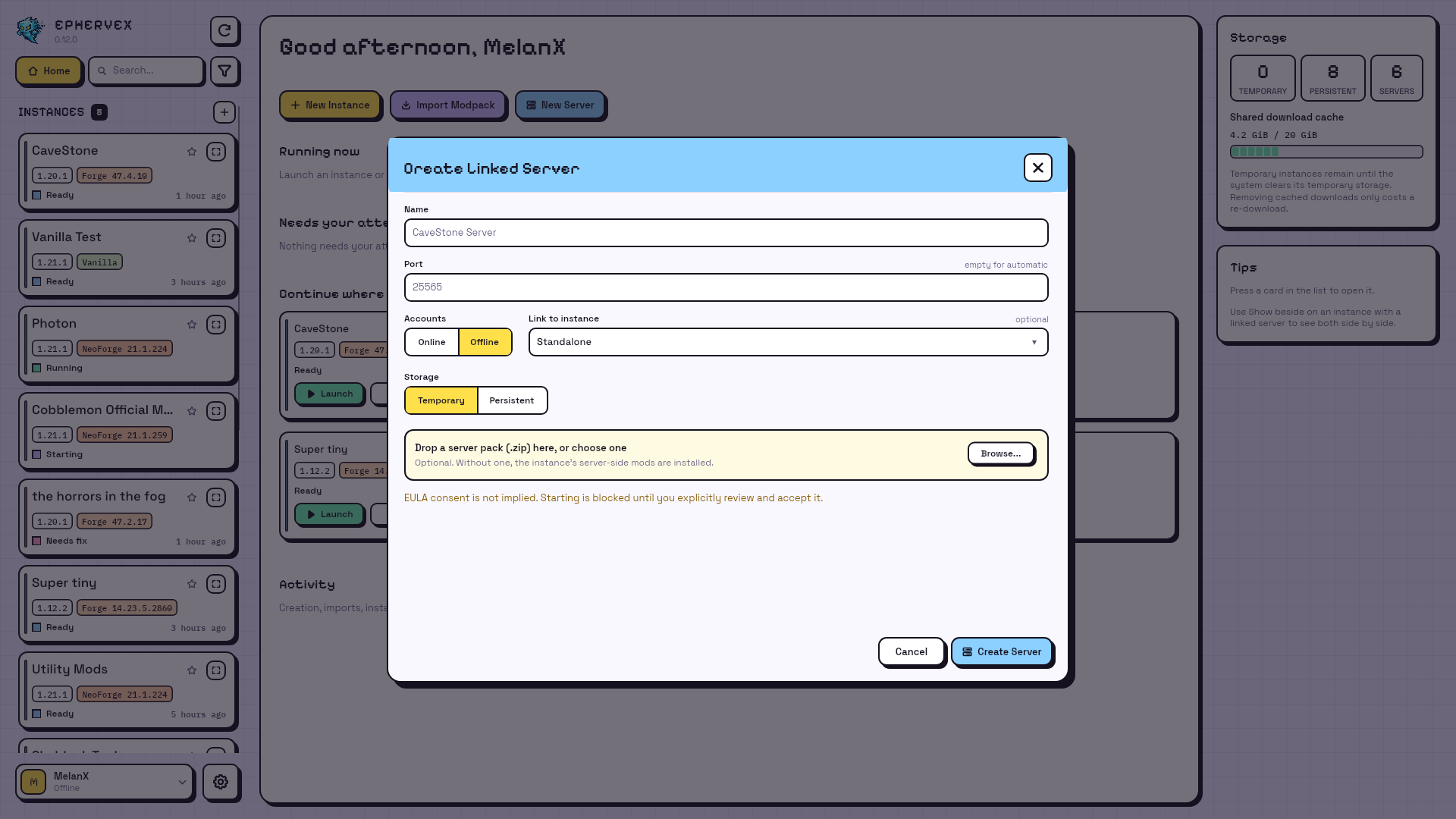Click the server pack drop zone
This screenshot has height=819, width=1456.
click(x=726, y=455)
